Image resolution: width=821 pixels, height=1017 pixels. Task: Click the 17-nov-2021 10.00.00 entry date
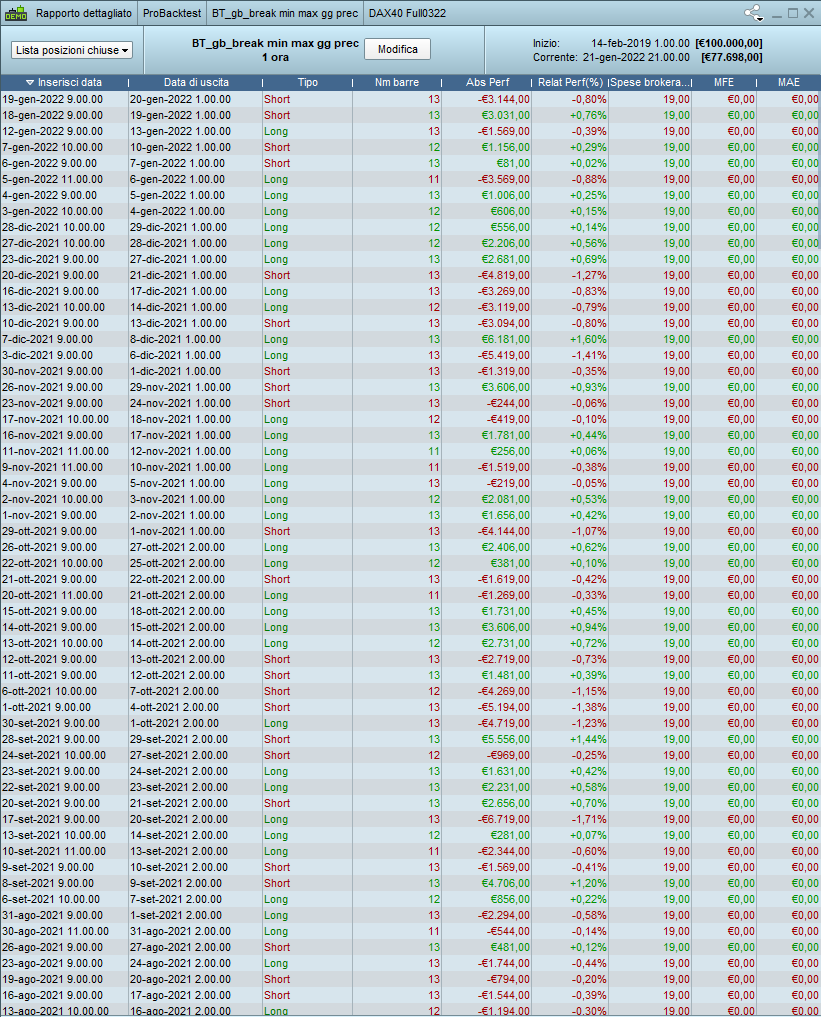click(56, 420)
